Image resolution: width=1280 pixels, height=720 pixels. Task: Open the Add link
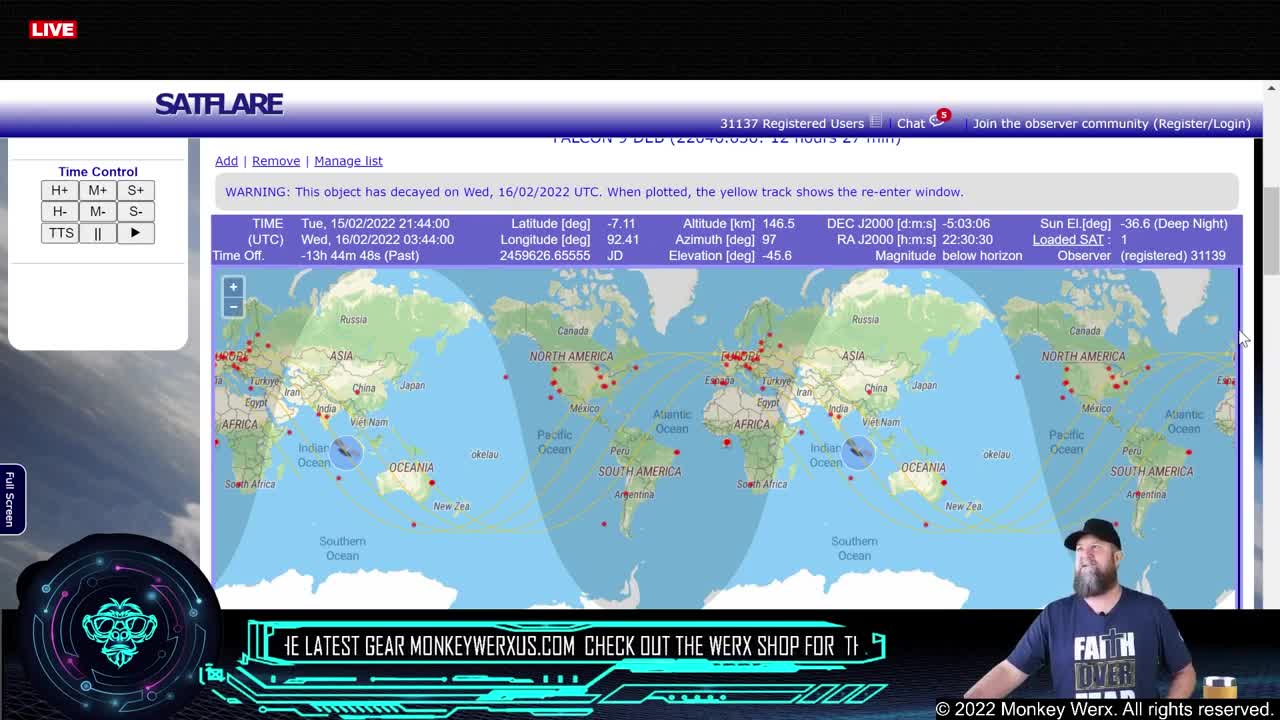click(x=226, y=161)
